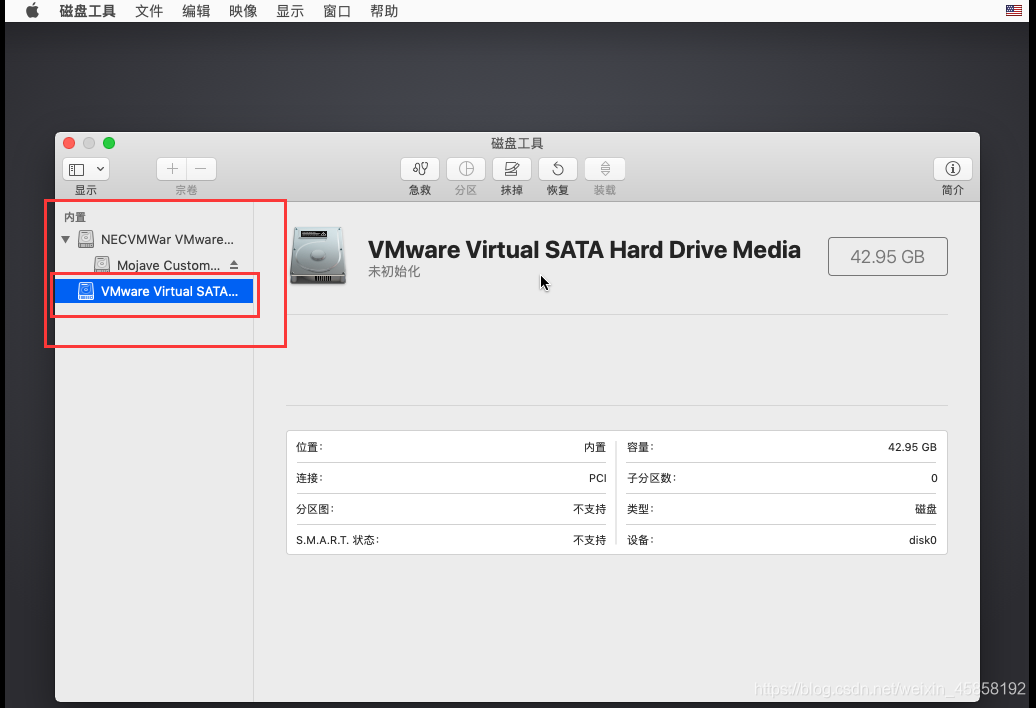Click the VMware Virtual SATA Hard Drive Media title
The image size is (1036, 708).
584,250
